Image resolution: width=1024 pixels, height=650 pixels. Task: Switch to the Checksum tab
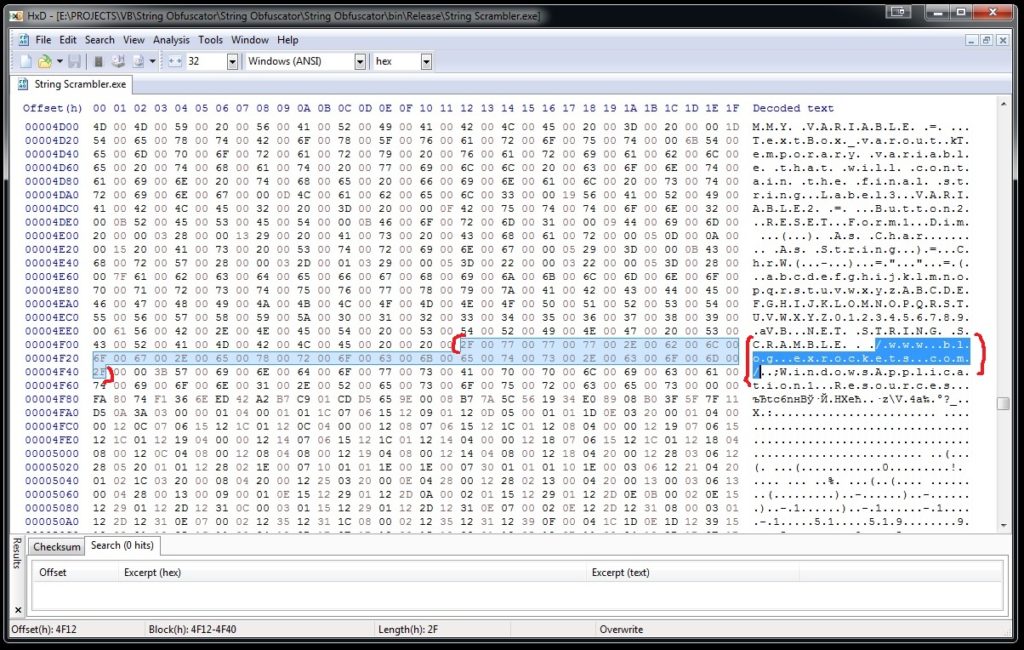pyautogui.click(x=57, y=547)
